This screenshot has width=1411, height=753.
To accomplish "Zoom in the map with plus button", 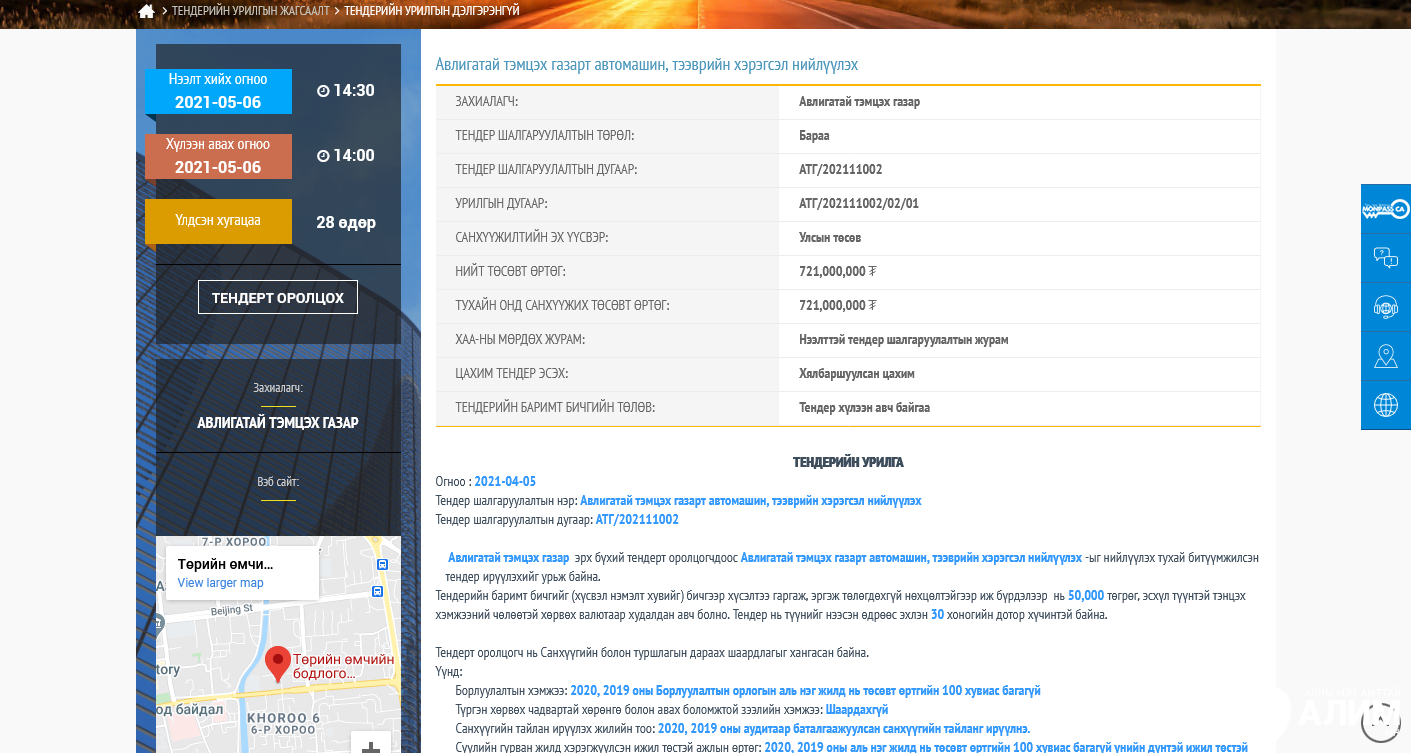I will click(370, 746).
